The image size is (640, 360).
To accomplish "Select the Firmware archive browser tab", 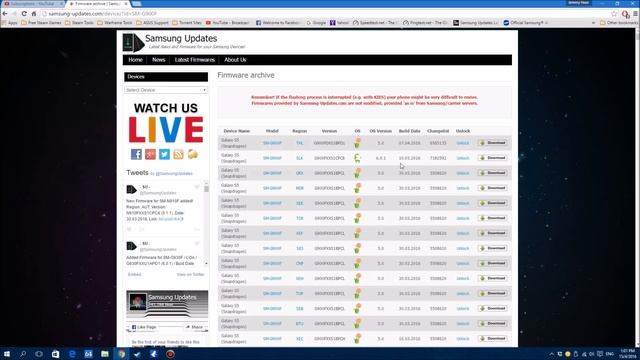I will (98, 4).
